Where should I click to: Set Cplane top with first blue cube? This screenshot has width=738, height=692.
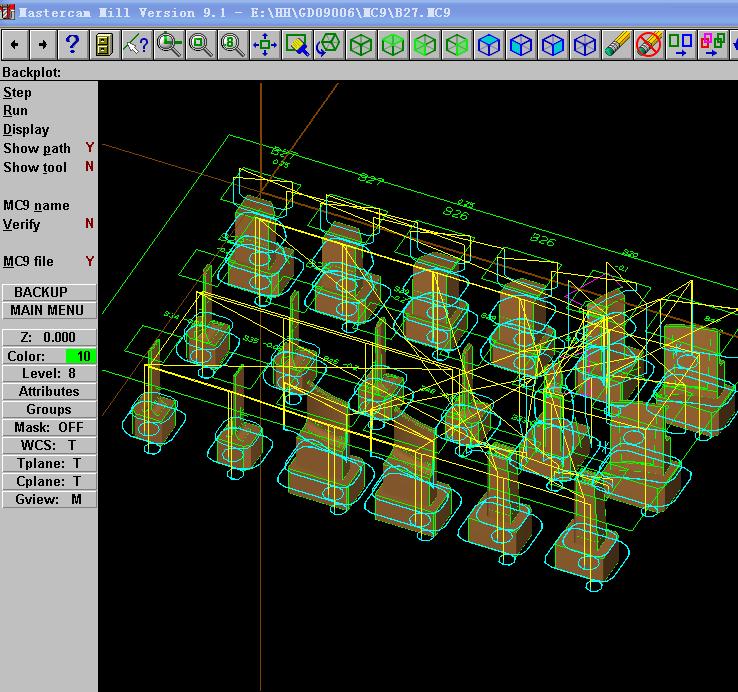(489, 44)
